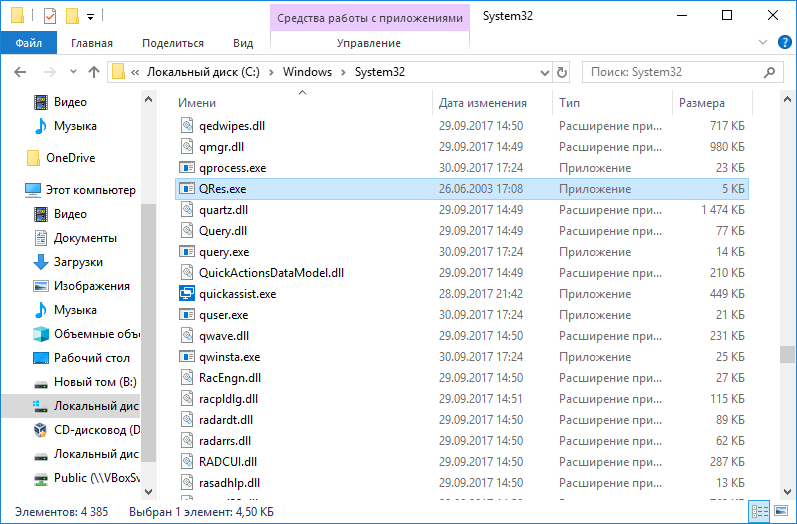
Task: Select the qwinsta.exe application icon
Action: pyautogui.click(x=187, y=357)
